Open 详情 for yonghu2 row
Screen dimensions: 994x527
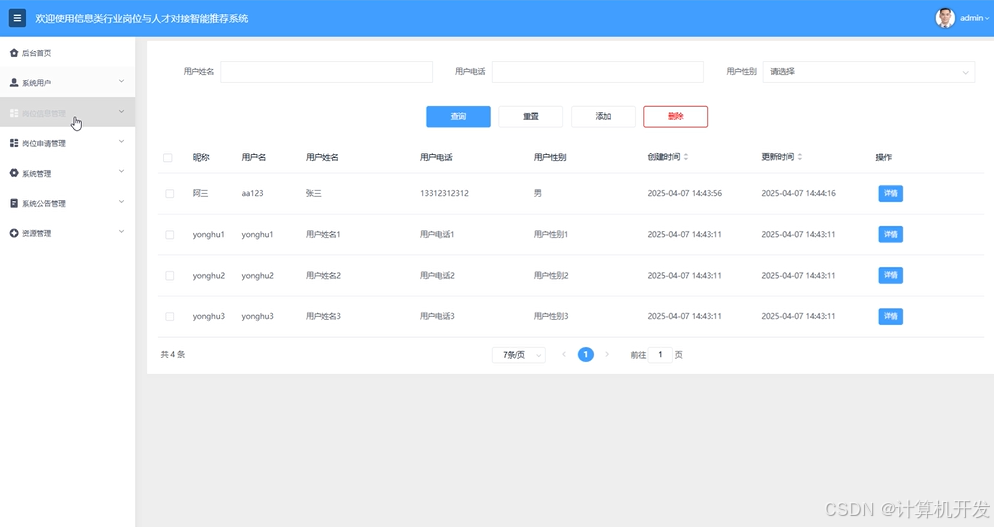pyautogui.click(x=891, y=275)
